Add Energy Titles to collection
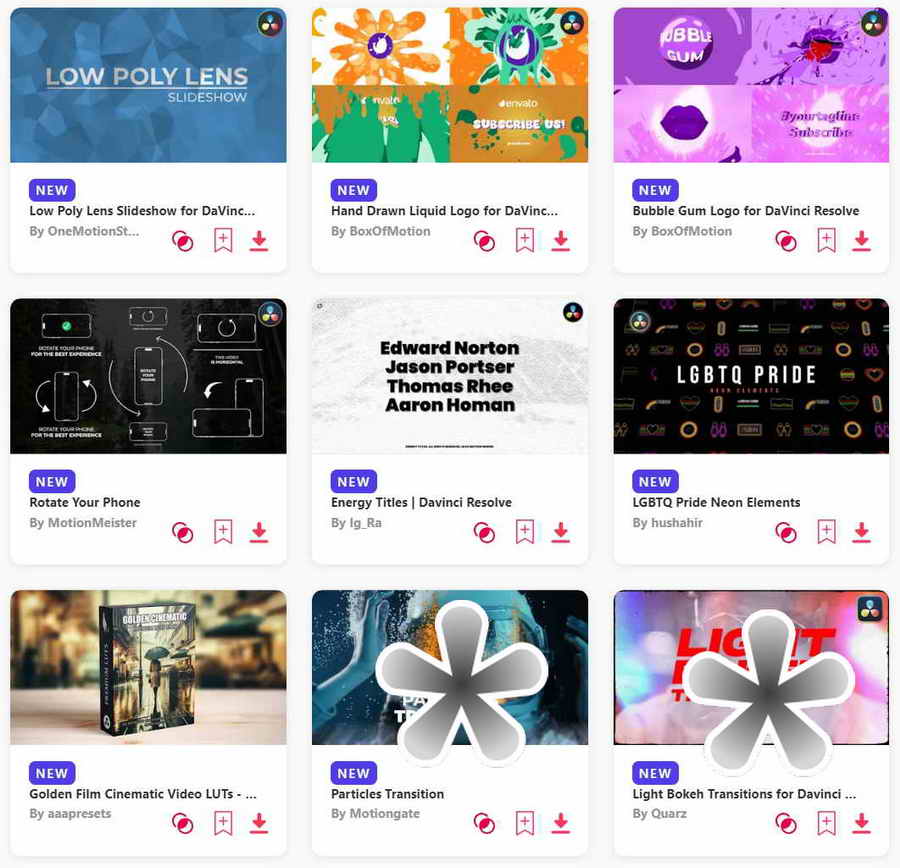The image size is (900, 868). (525, 532)
